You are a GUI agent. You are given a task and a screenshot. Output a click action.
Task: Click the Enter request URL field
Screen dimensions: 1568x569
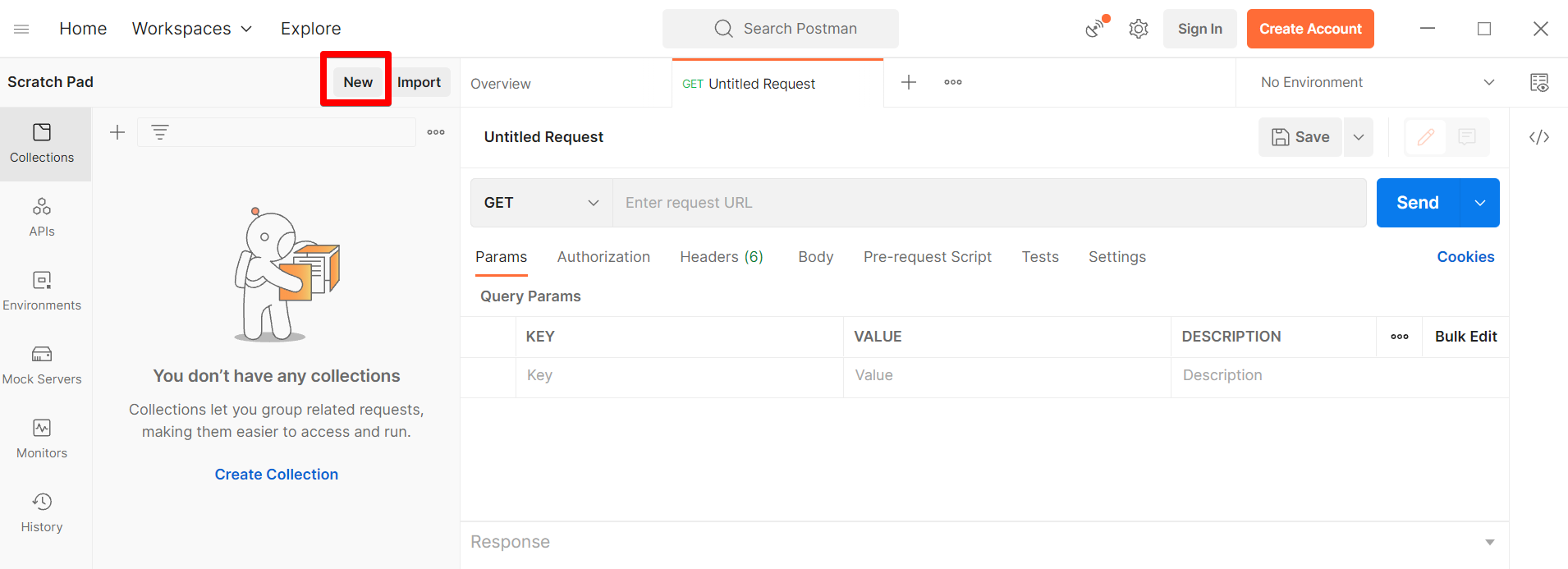coord(989,203)
